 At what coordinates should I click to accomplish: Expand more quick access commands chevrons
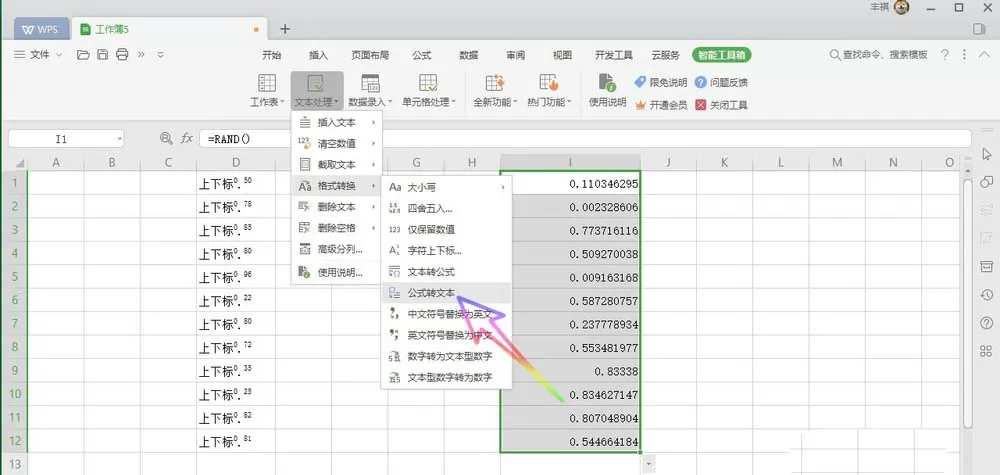(x=141, y=55)
